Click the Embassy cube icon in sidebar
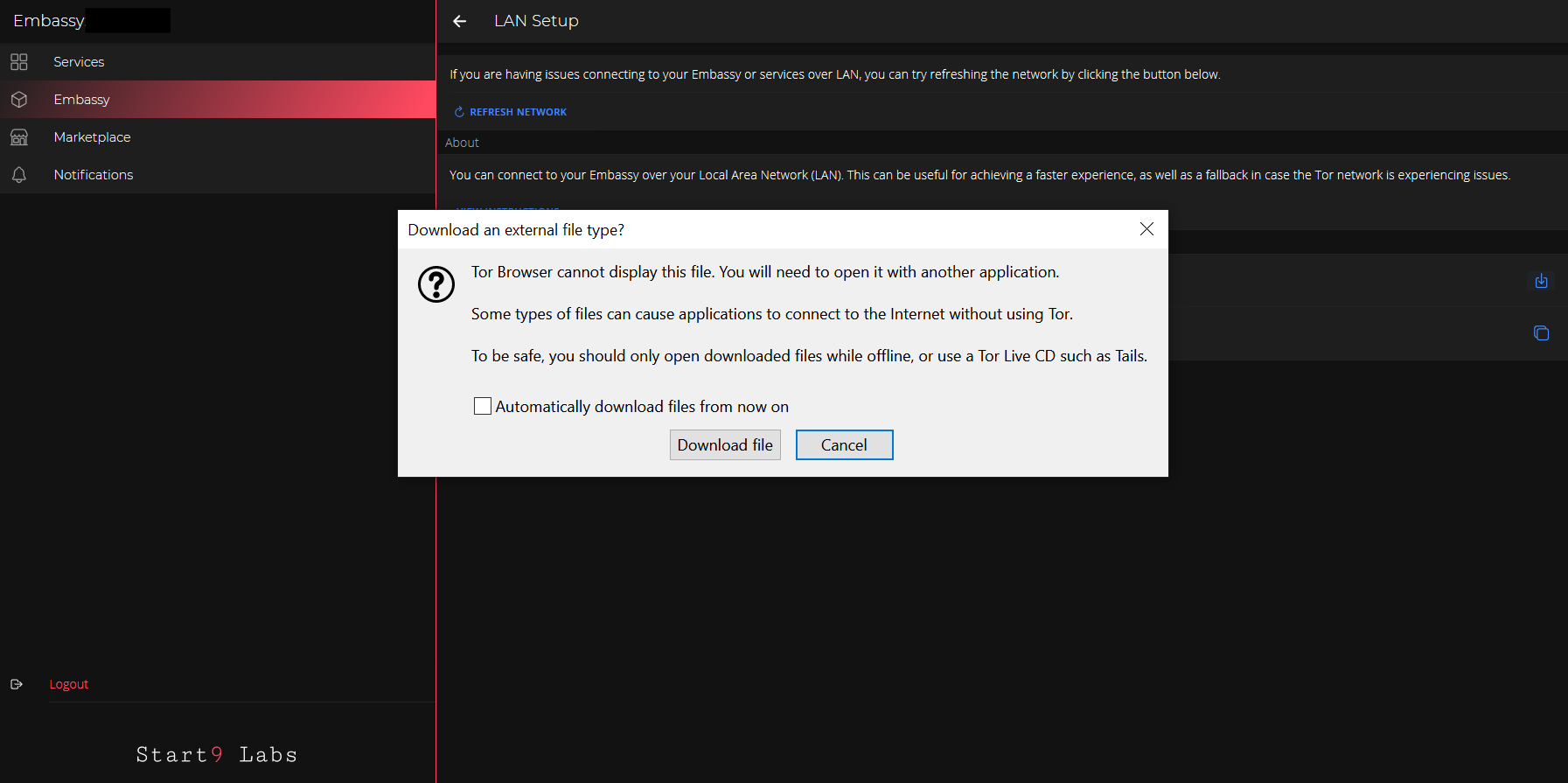1568x783 pixels. point(19,100)
